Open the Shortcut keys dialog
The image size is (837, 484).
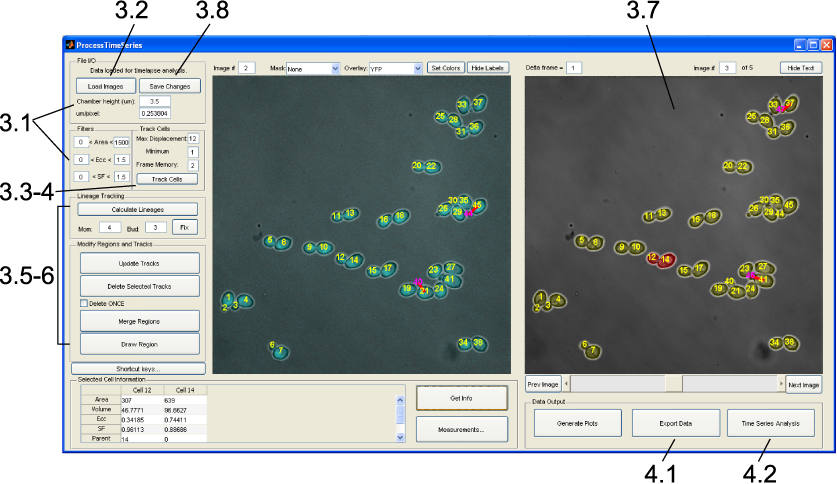pos(138,369)
